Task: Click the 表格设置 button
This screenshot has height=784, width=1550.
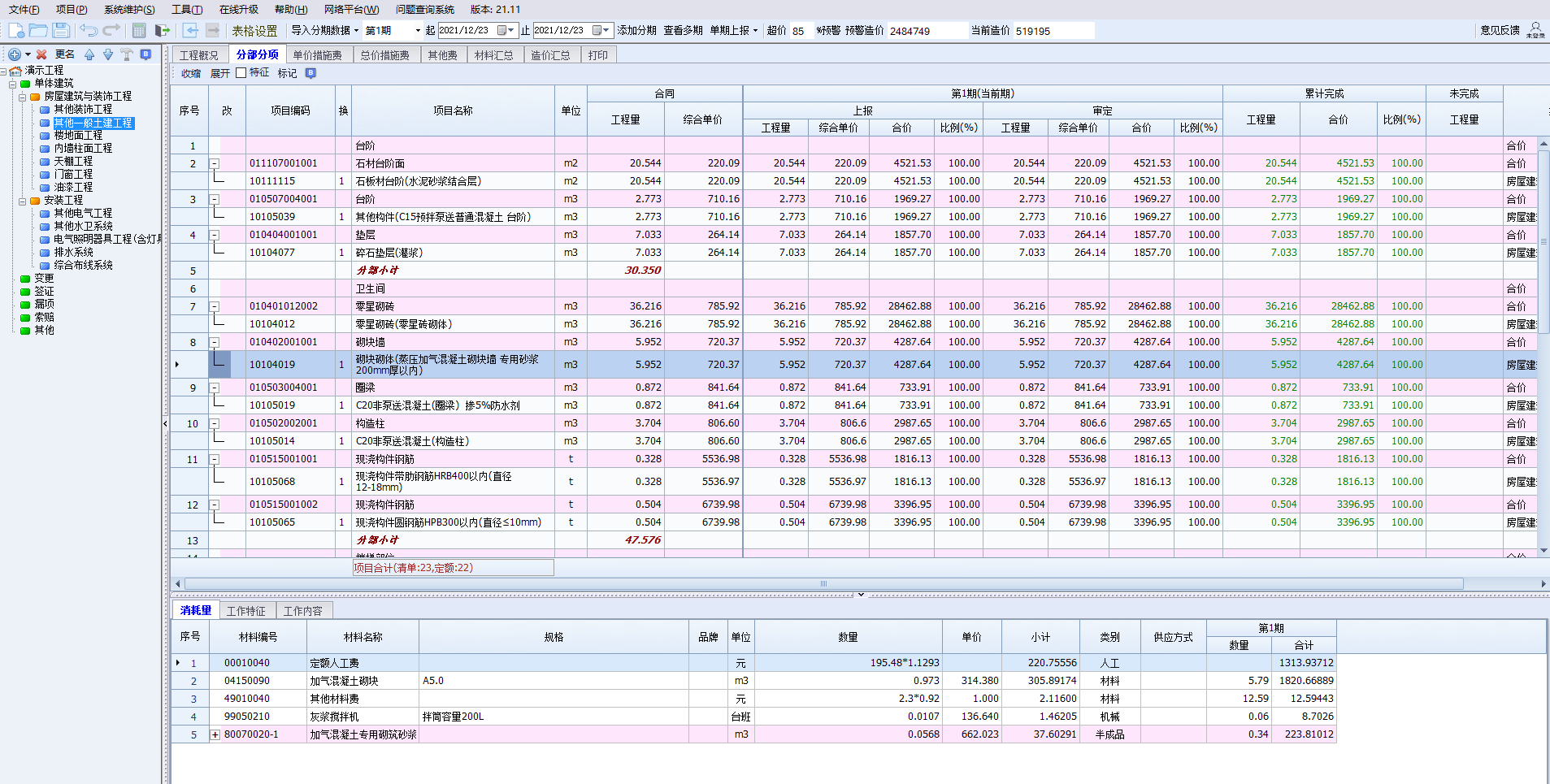Action: click(254, 31)
